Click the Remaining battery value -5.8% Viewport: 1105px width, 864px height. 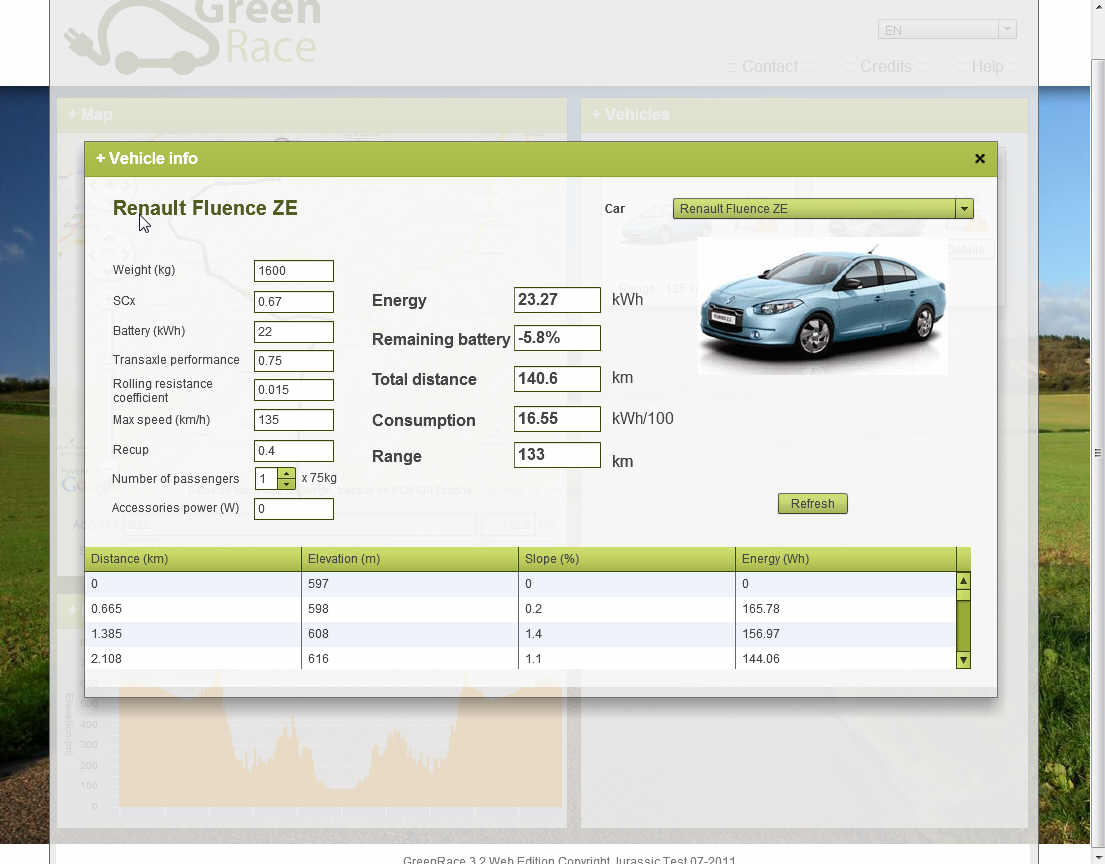pyautogui.click(x=557, y=338)
